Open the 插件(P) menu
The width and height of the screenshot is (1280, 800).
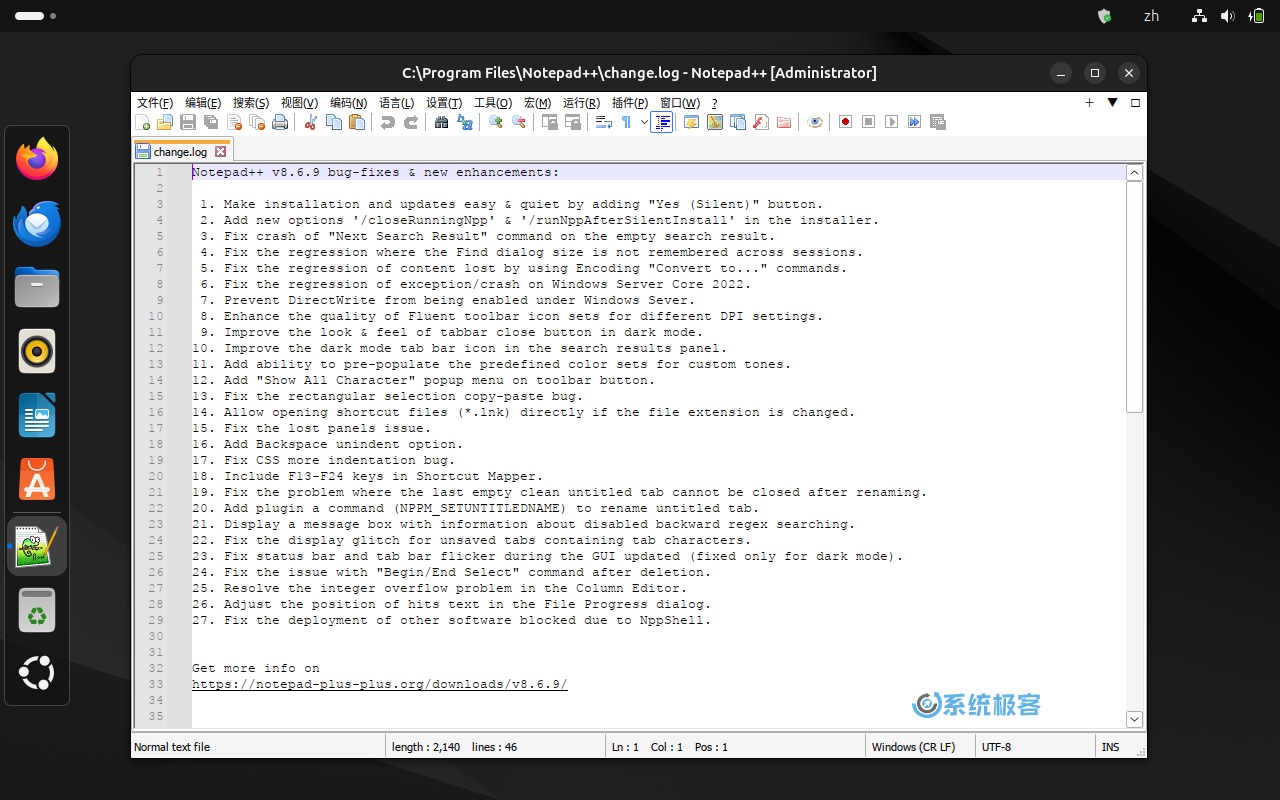click(629, 103)
